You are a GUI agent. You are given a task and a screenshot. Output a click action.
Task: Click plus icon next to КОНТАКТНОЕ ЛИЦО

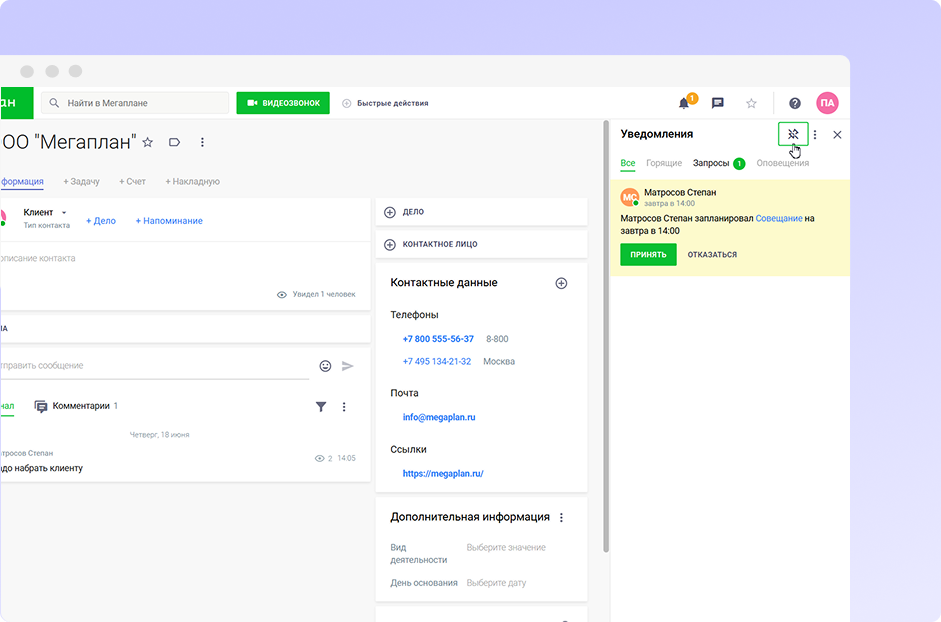point(390,244)
